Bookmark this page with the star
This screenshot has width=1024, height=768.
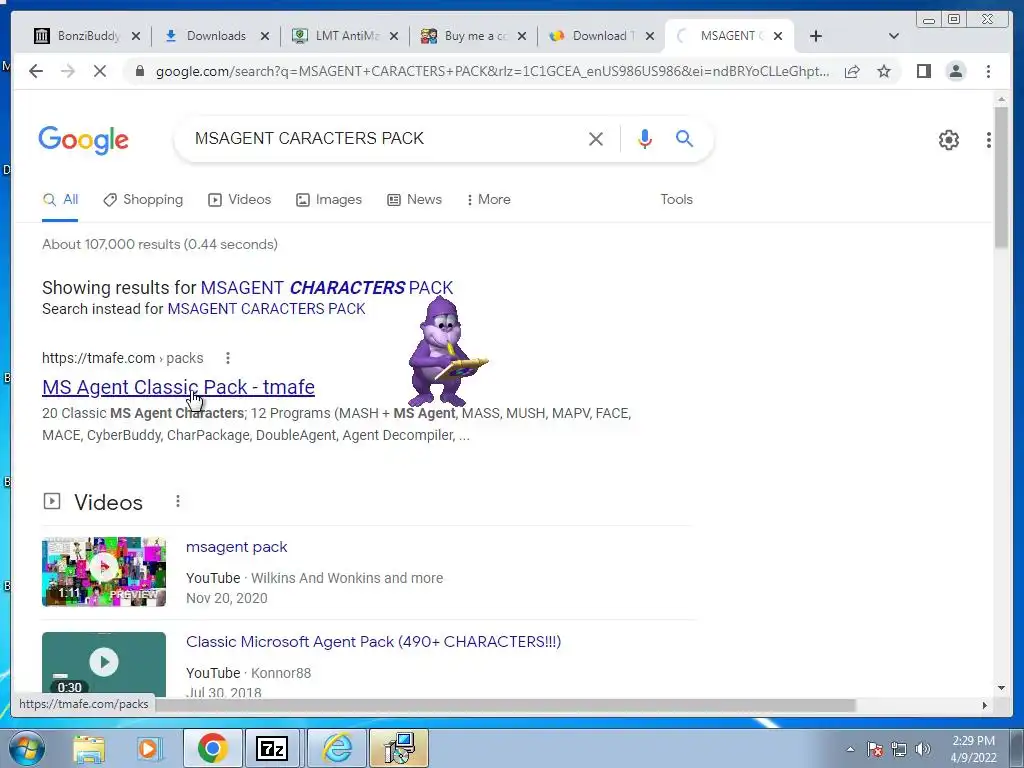[x=884, y=71]
